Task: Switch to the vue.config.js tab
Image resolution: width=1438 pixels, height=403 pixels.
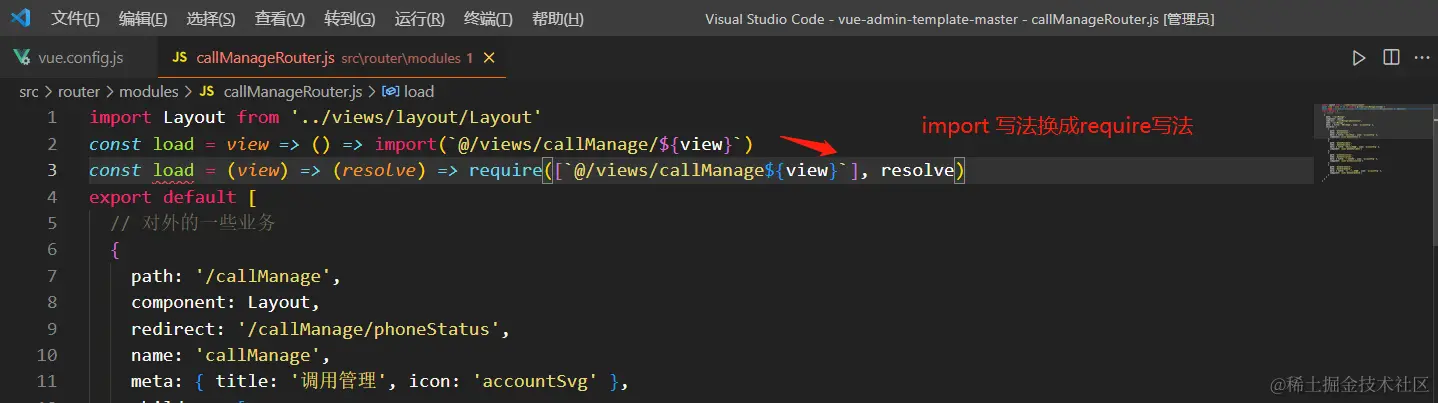Action: click(x=78, y=58)
